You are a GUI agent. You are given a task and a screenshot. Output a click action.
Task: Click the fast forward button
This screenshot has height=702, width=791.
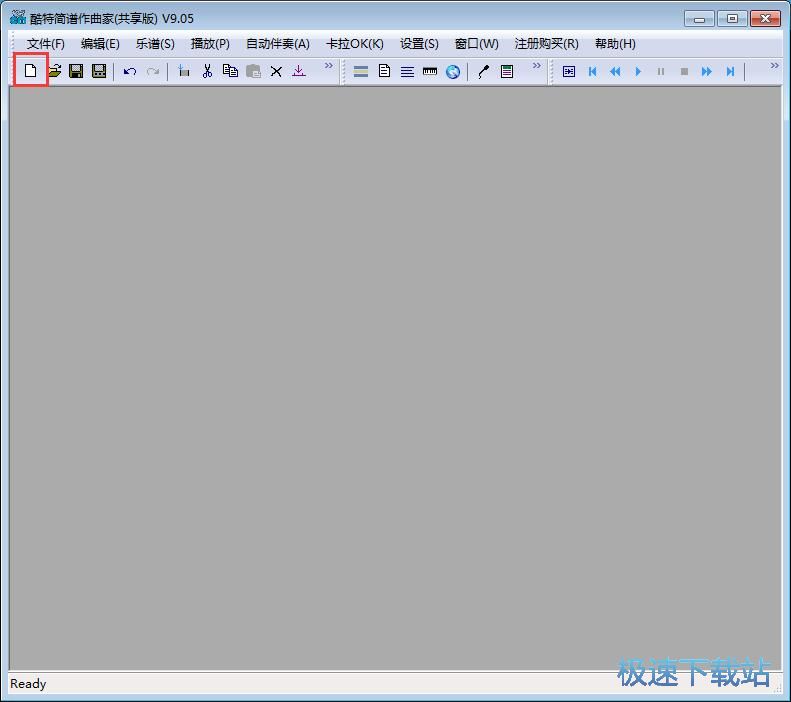(x=707, y=71)
